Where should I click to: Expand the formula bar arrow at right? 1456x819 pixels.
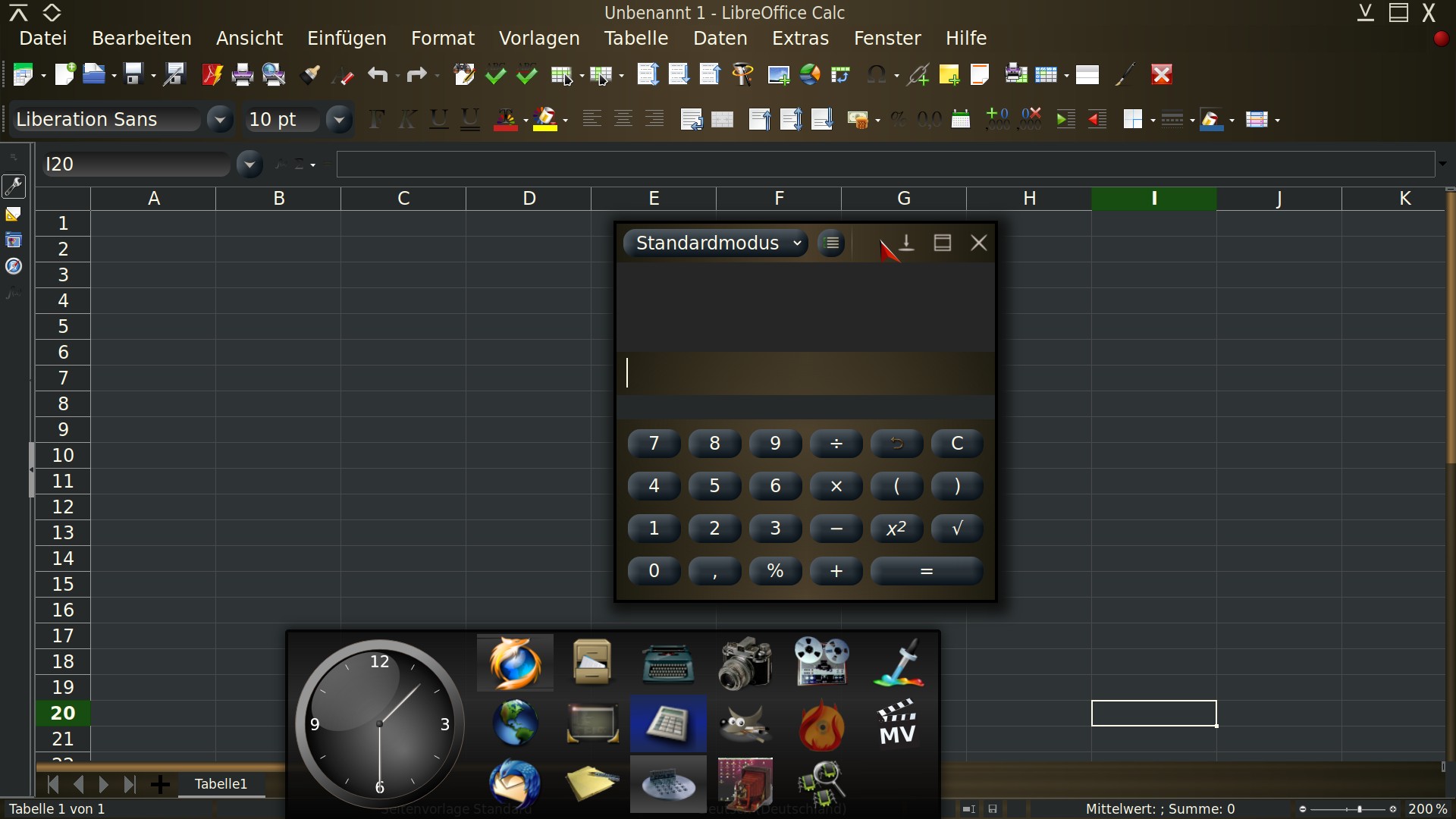point(1442,164)
